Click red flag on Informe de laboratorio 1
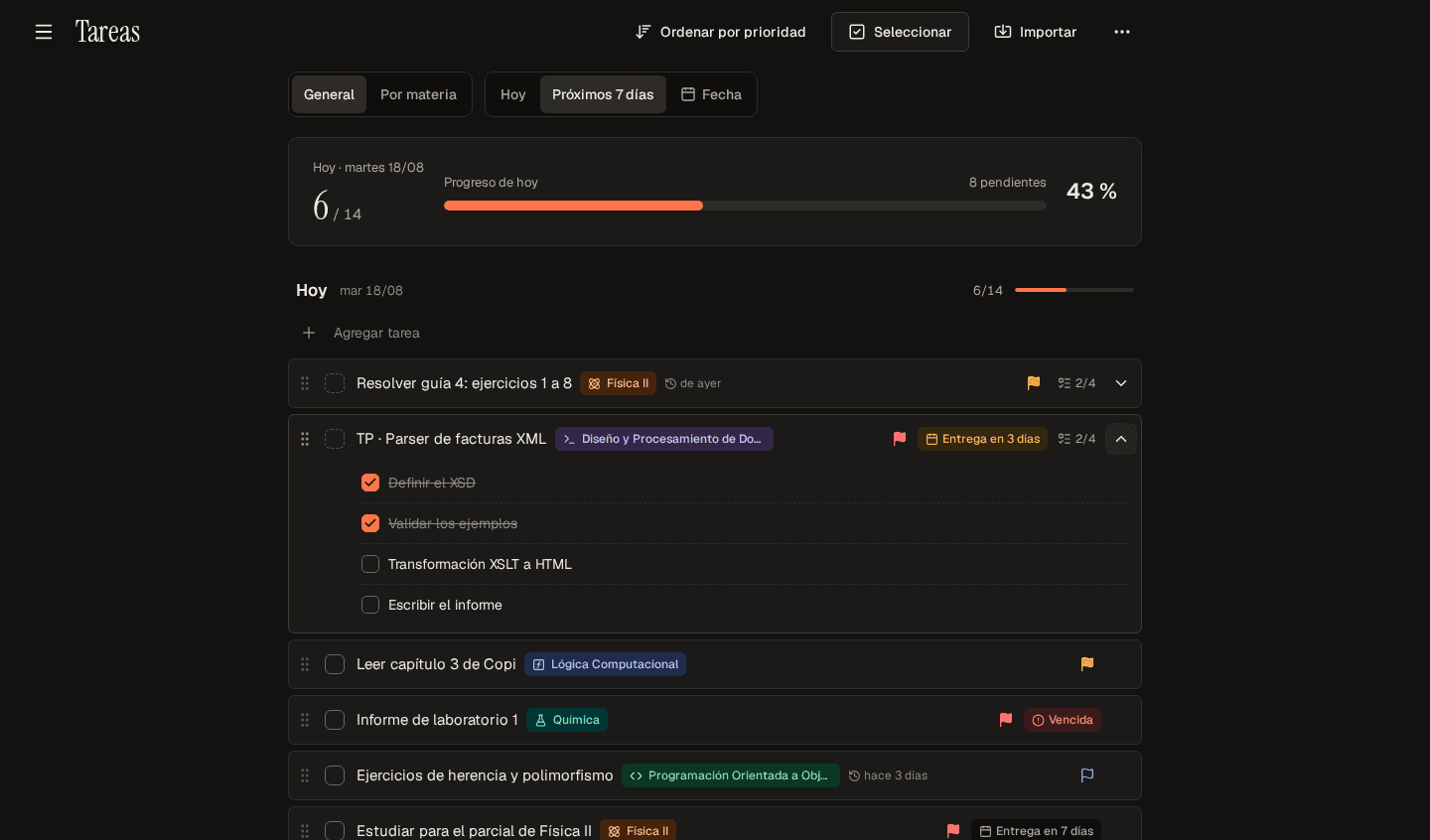The height and width of the screenshot is (840, 1430). tap(1006, 720)
